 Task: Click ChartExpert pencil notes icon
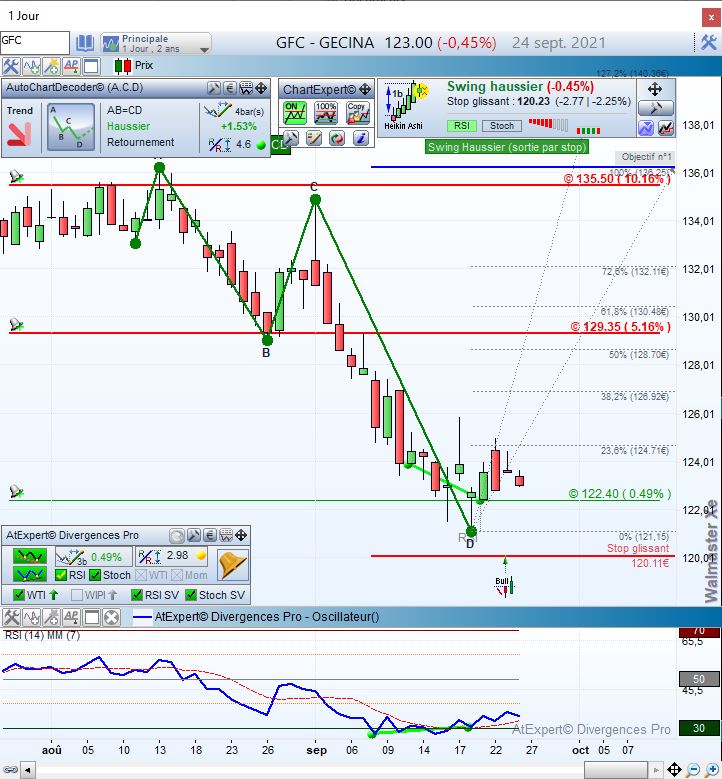[314, 138]
